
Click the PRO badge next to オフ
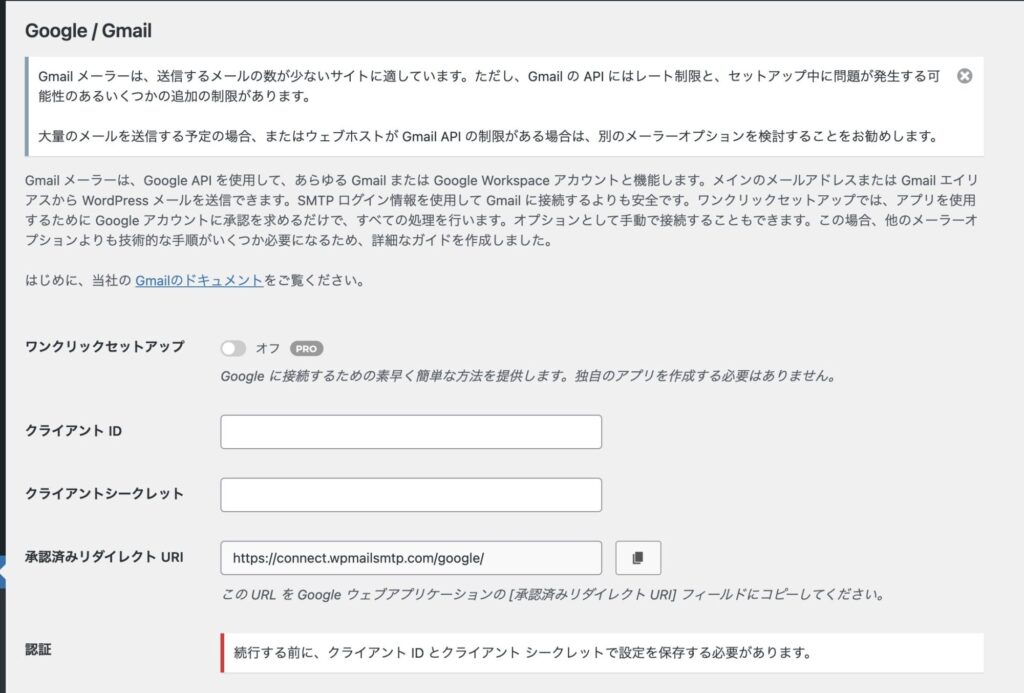click(x=306, y=348)
